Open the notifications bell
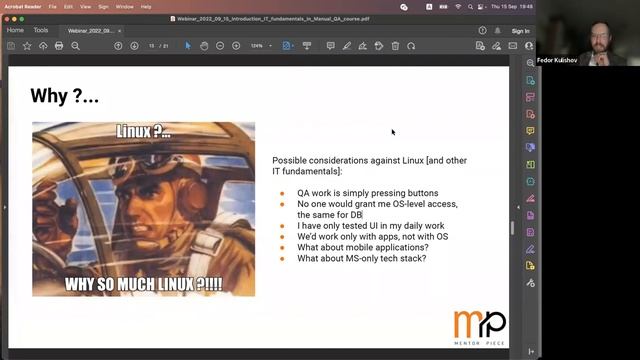 pos(498,31)
